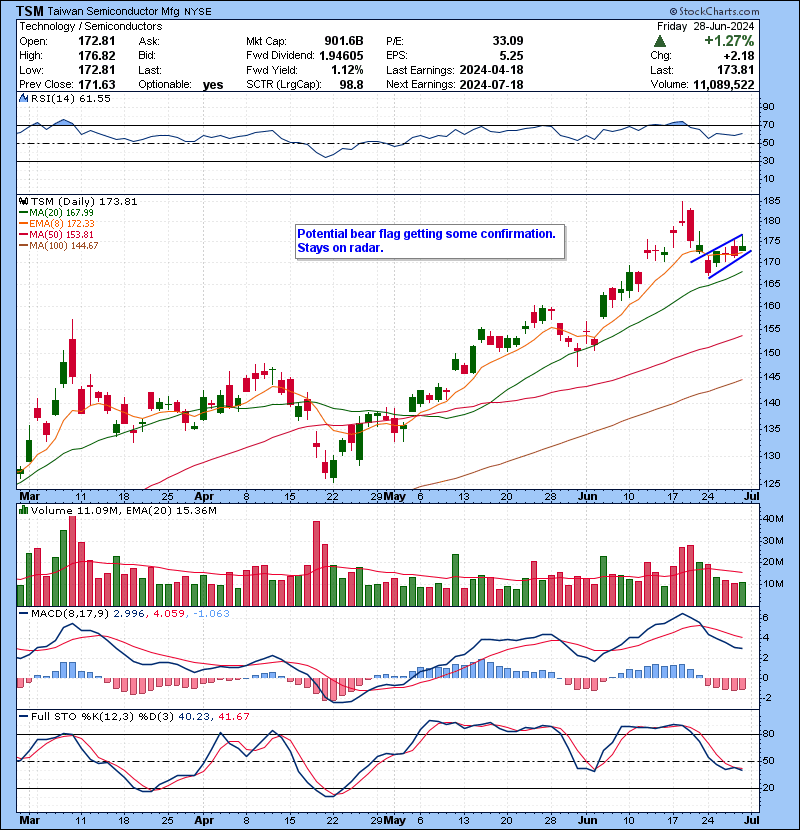The image size is (800, 830).
Task: Click the Taiwan Semiconductor Mfg company name
Action: point(113,11)
